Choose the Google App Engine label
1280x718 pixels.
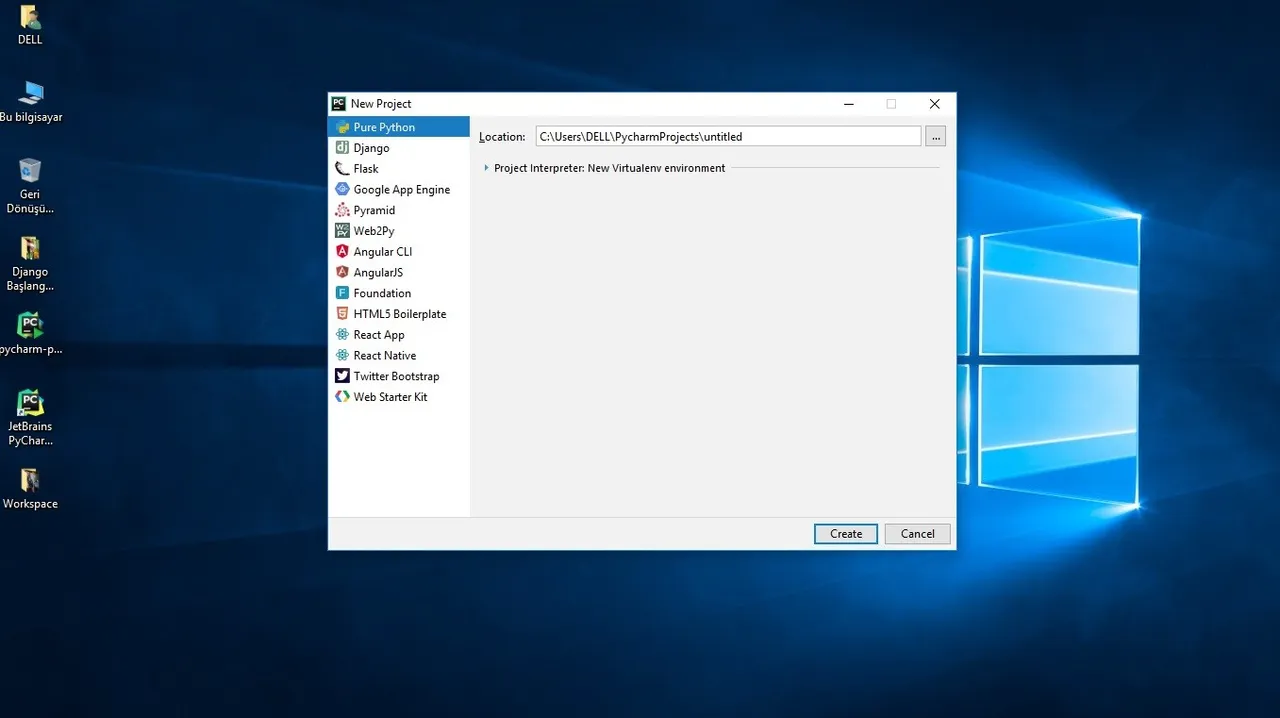pos(401,190)
